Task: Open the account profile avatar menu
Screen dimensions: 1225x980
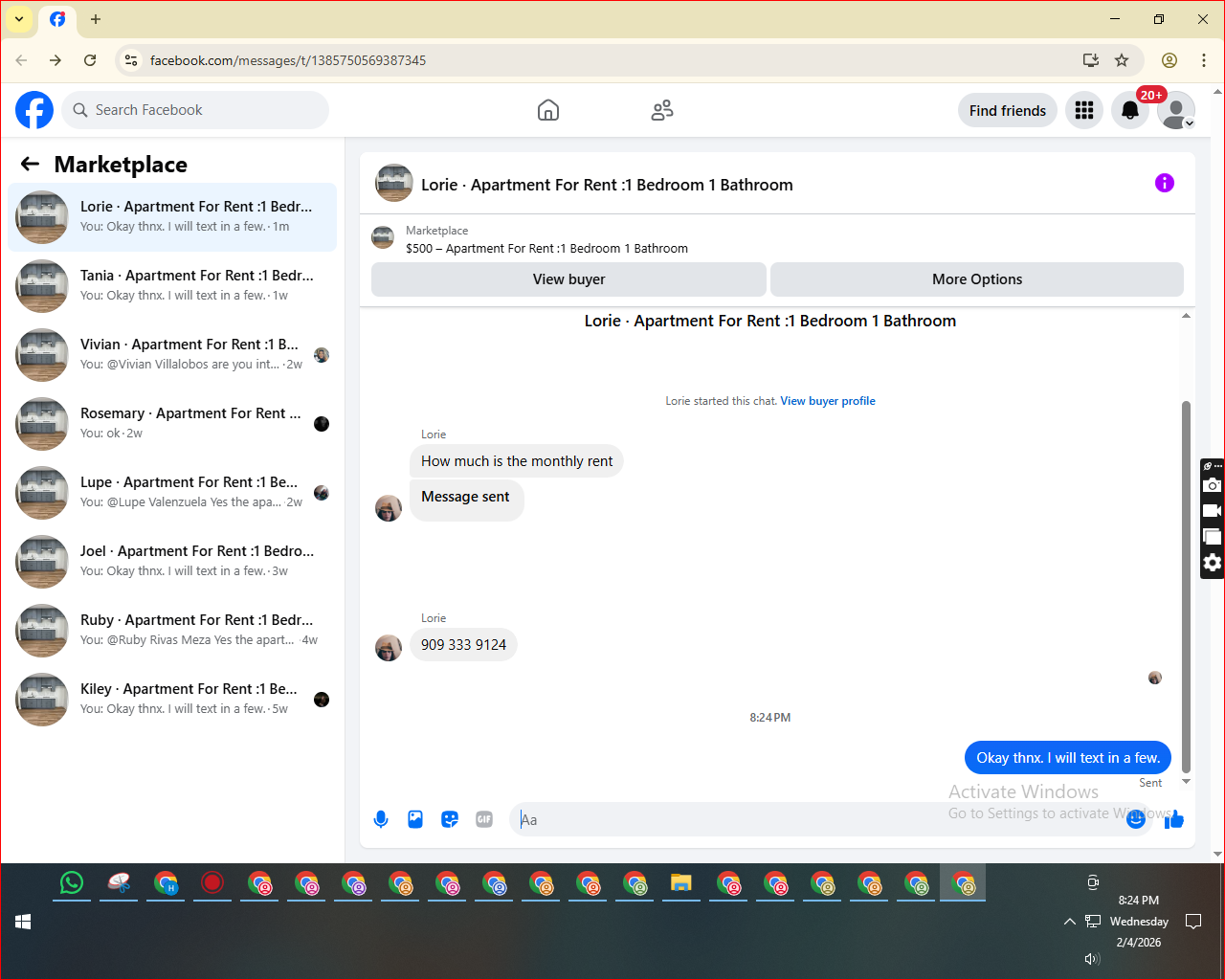Action: point(1176,110)
